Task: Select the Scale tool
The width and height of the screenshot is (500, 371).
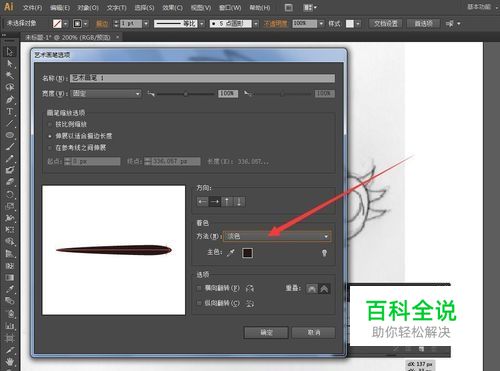Action: click(9, 206)
